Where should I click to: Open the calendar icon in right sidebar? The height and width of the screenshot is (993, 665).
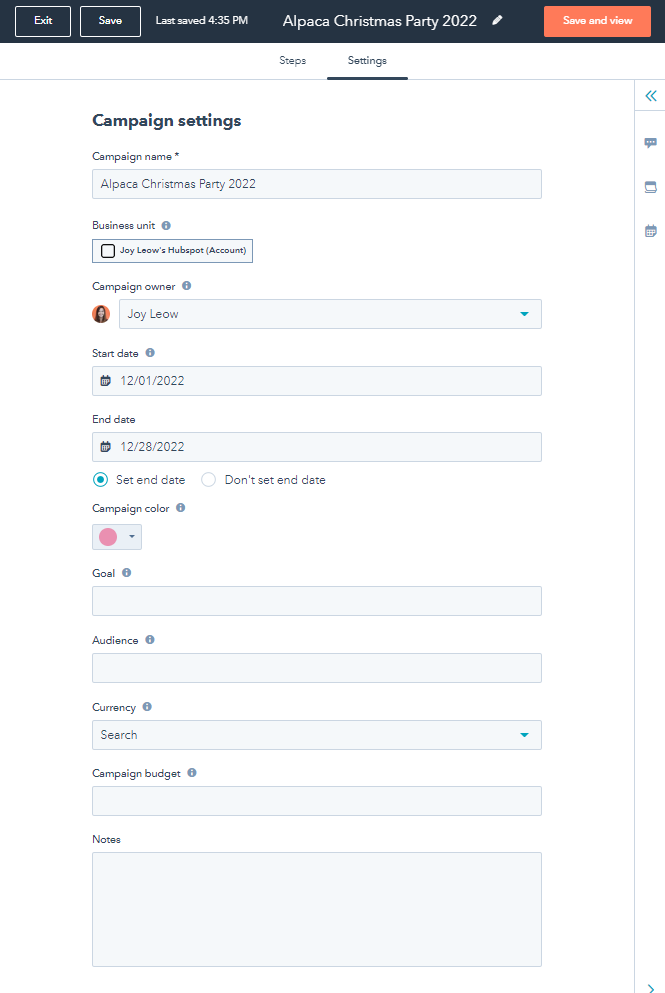tap(650, 231)
